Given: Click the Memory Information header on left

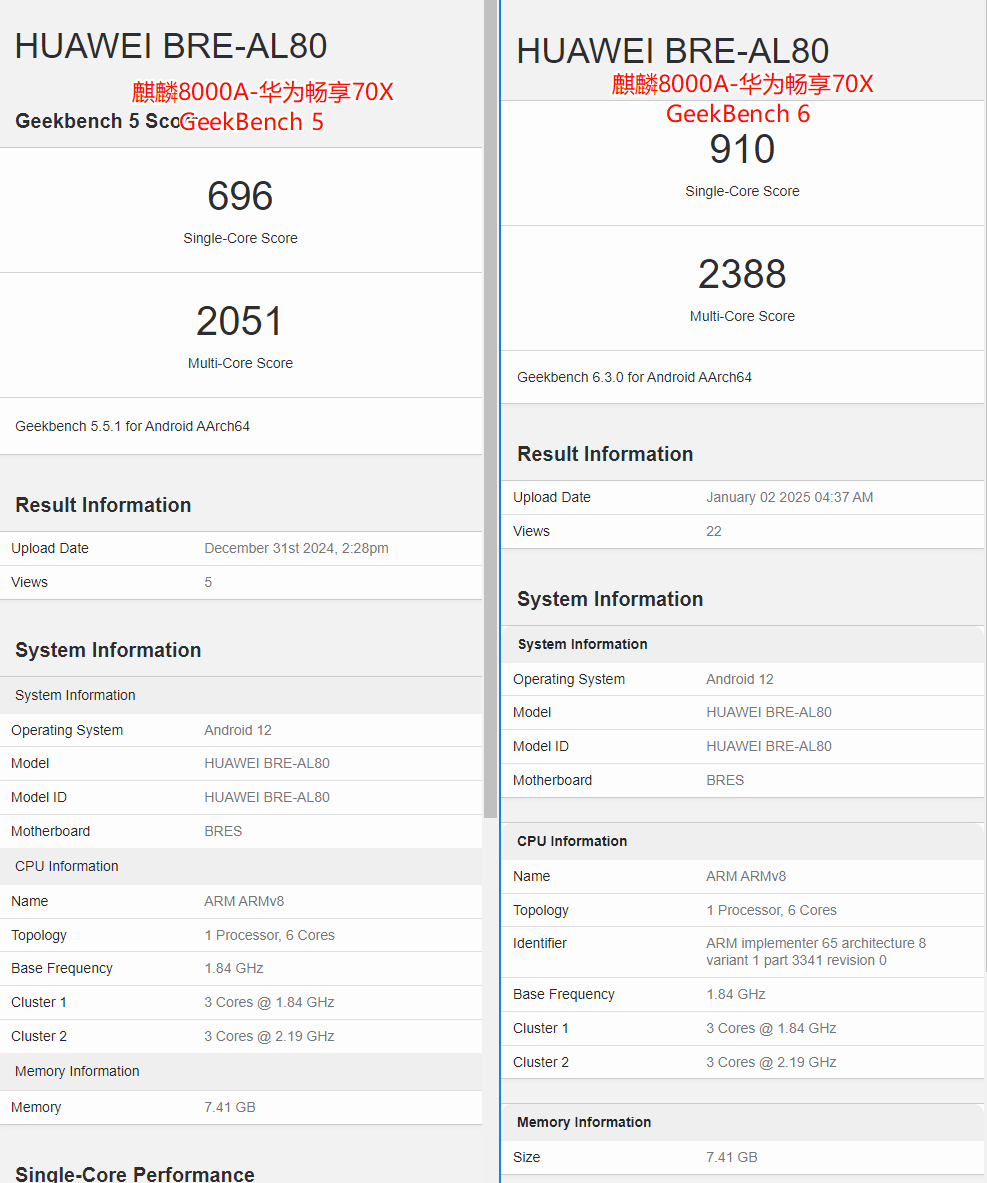Looking at the screenshot, I should point(77,1071).
